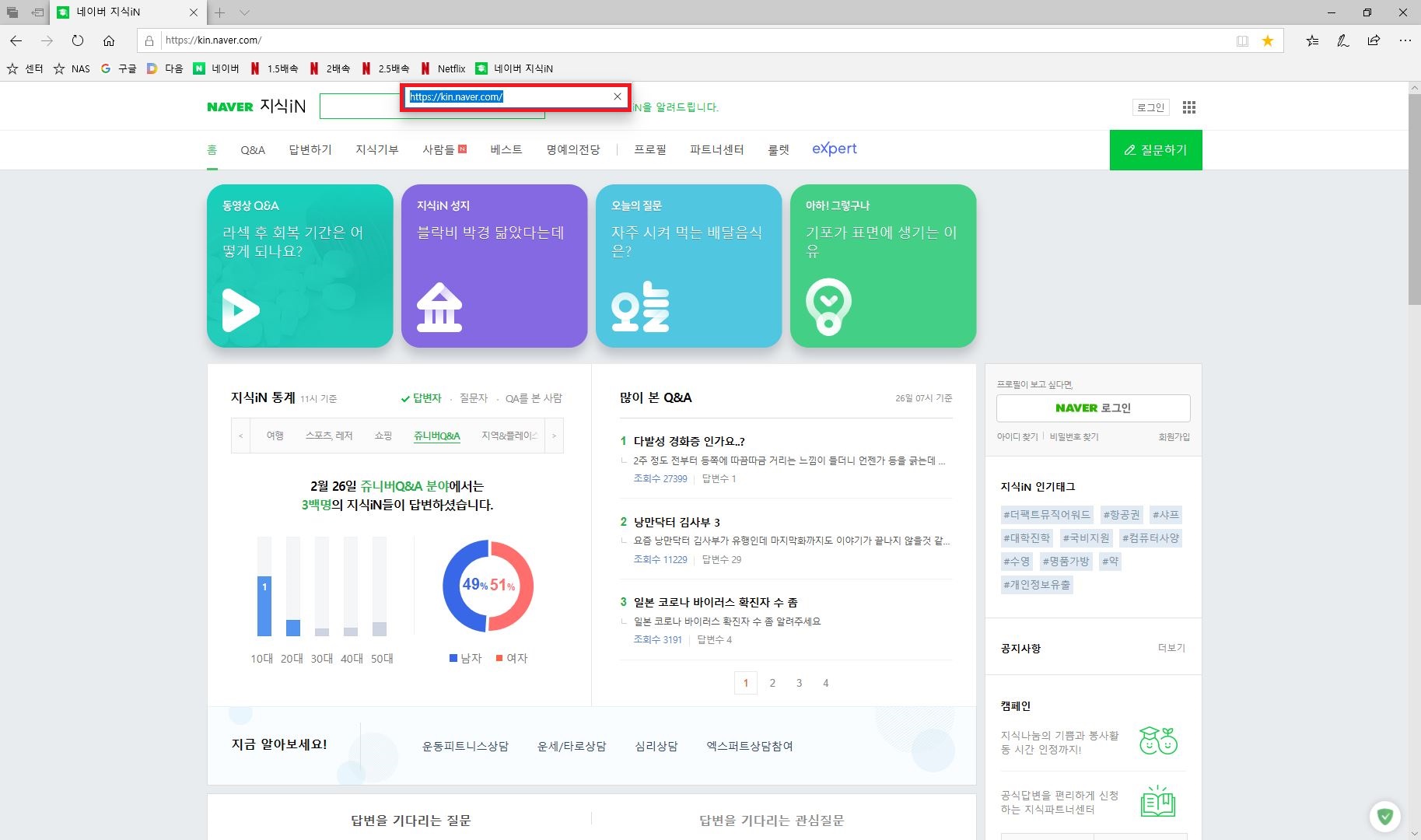The width and height of the screenshot is (1421, 840).
Task: Select the Q&A menu tab
Action: (x=253, y=150)
